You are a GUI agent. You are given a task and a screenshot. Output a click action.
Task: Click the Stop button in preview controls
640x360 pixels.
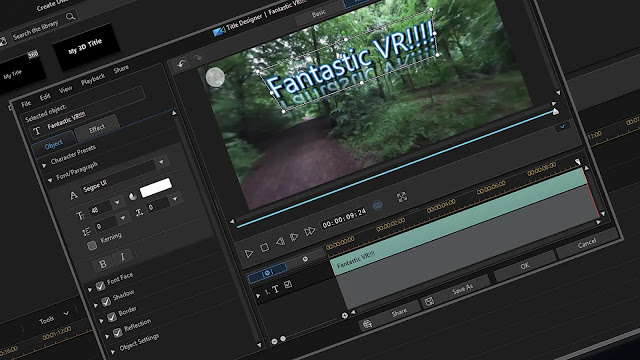coord(264,248)
